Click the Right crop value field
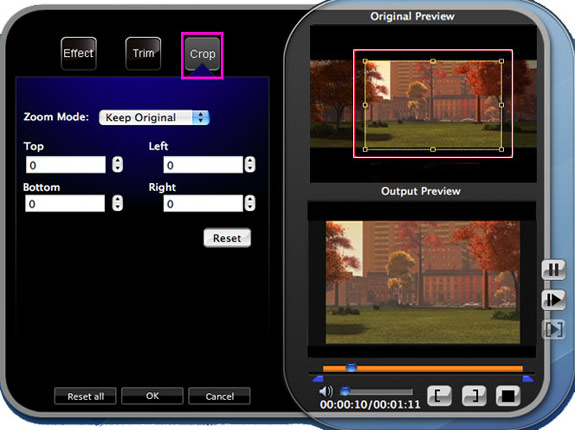Screen dimensions: 575x430 click(203, 203)
